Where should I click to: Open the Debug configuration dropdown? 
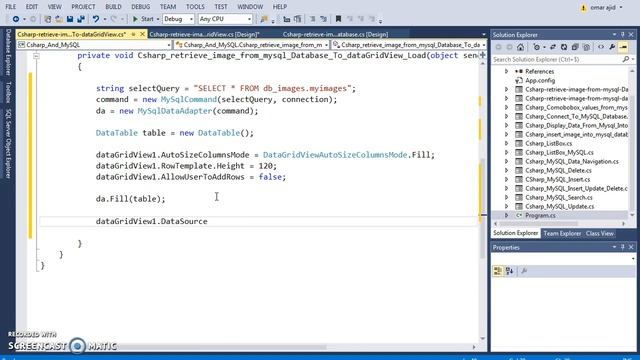[178, 19]
